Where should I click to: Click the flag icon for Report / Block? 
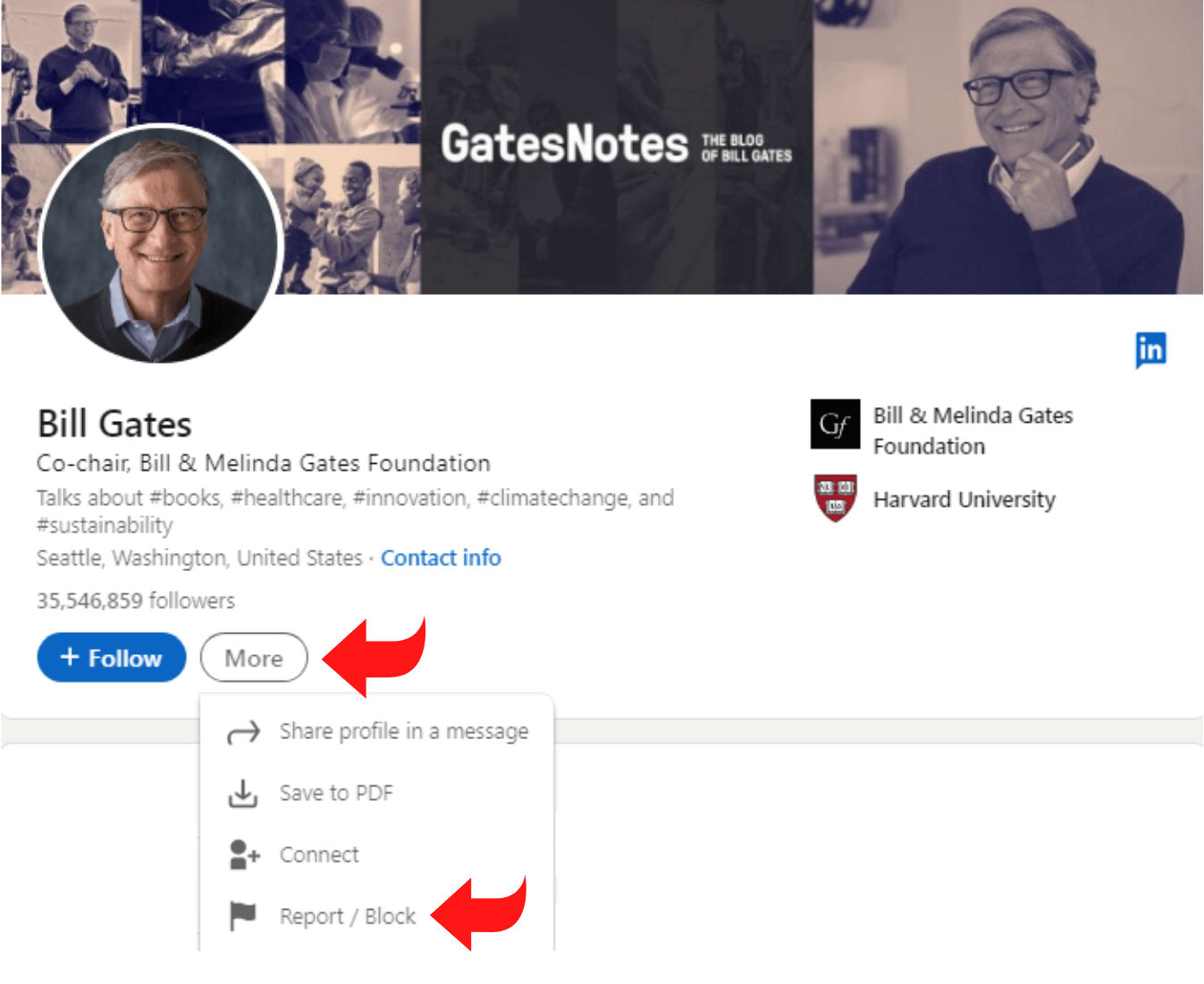(x=243, y=916)
